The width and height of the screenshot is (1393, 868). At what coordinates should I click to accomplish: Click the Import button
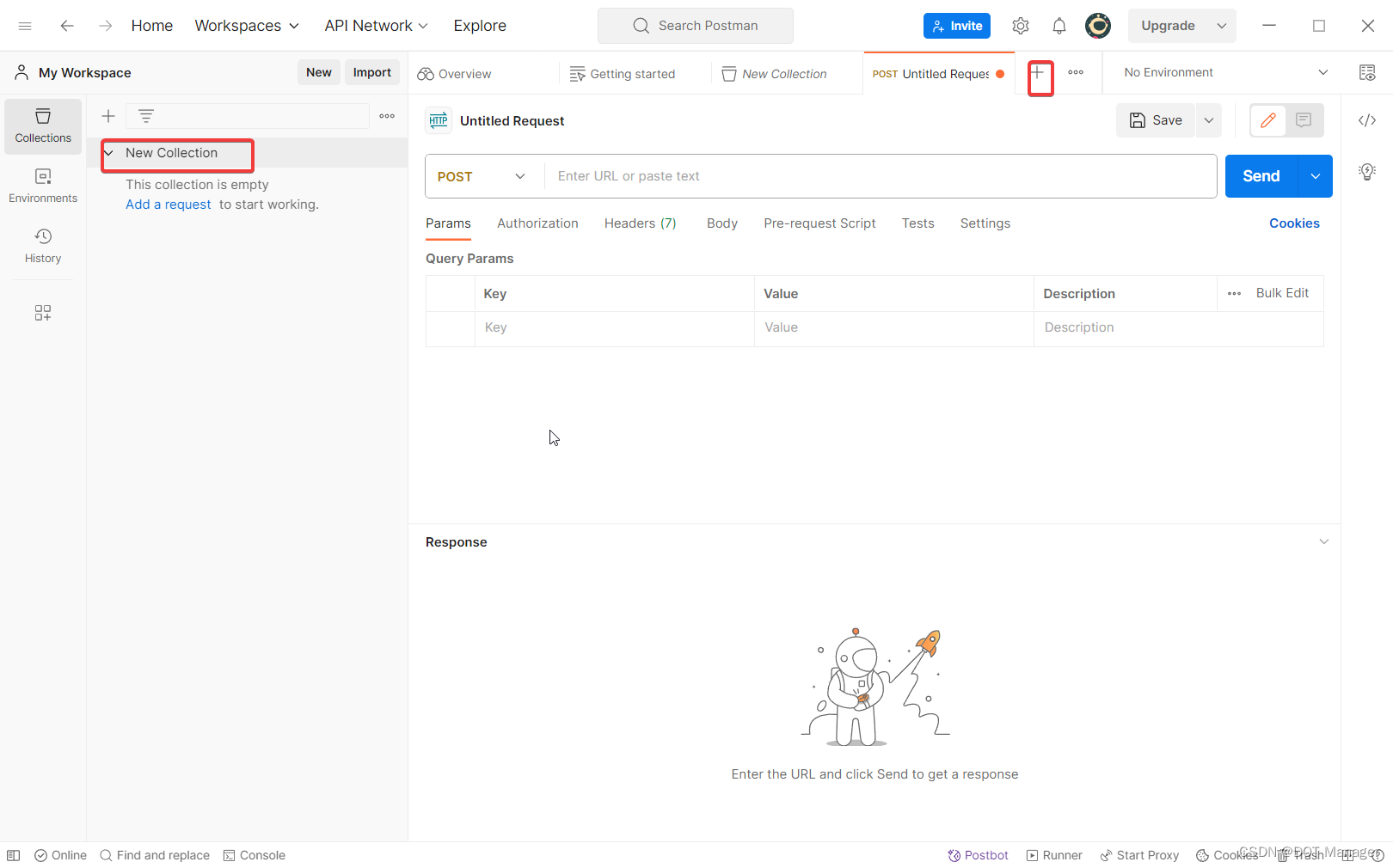tap(372, 72)
